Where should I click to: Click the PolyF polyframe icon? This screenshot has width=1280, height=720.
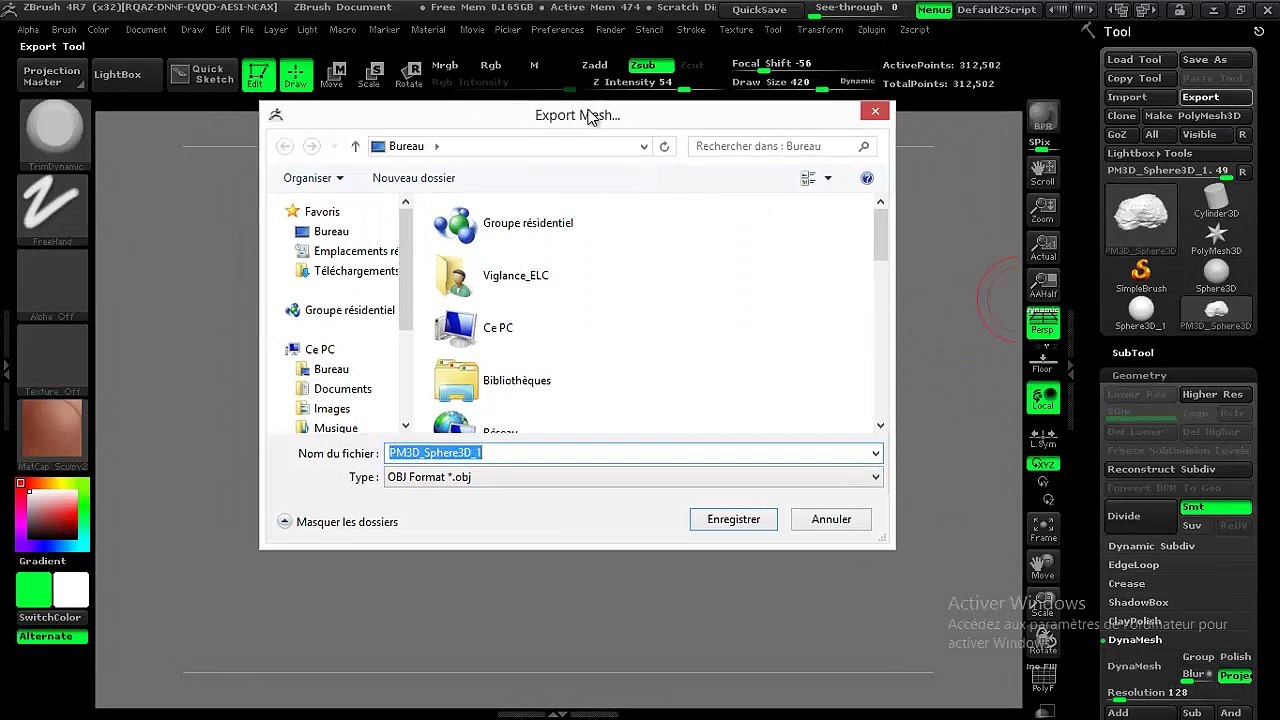[1043, 680]
